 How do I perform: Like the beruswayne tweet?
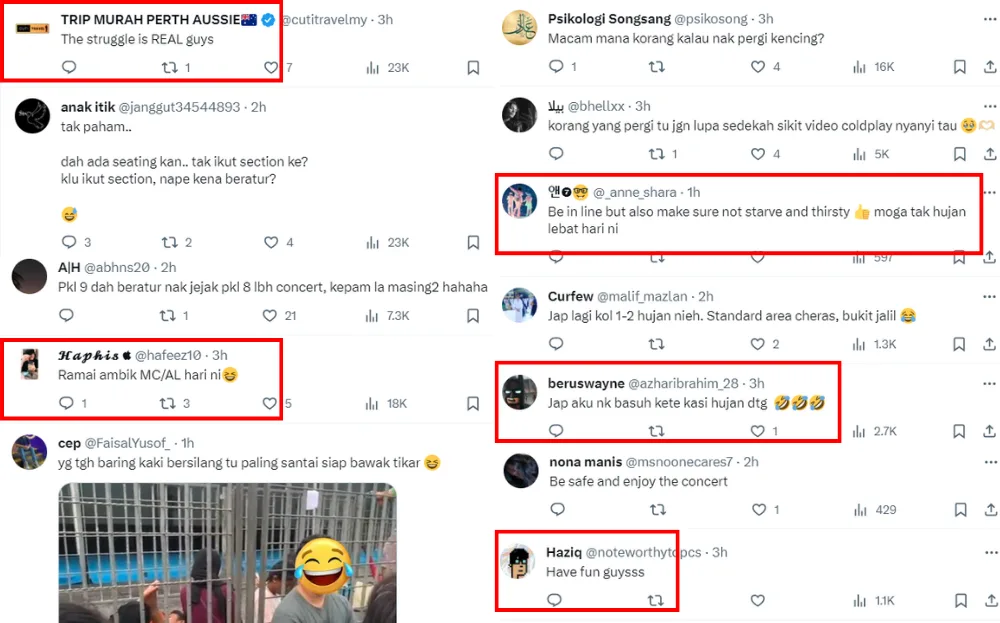[x=759, y=431]
